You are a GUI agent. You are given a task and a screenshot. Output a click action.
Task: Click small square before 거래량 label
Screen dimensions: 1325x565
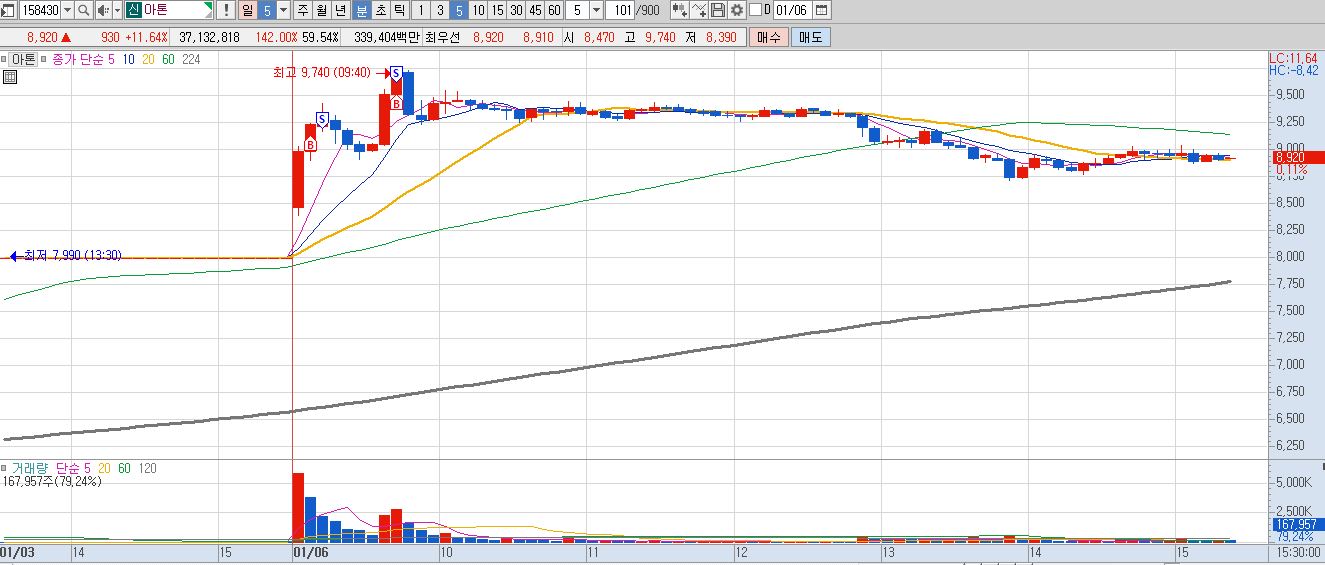(6, 467)
